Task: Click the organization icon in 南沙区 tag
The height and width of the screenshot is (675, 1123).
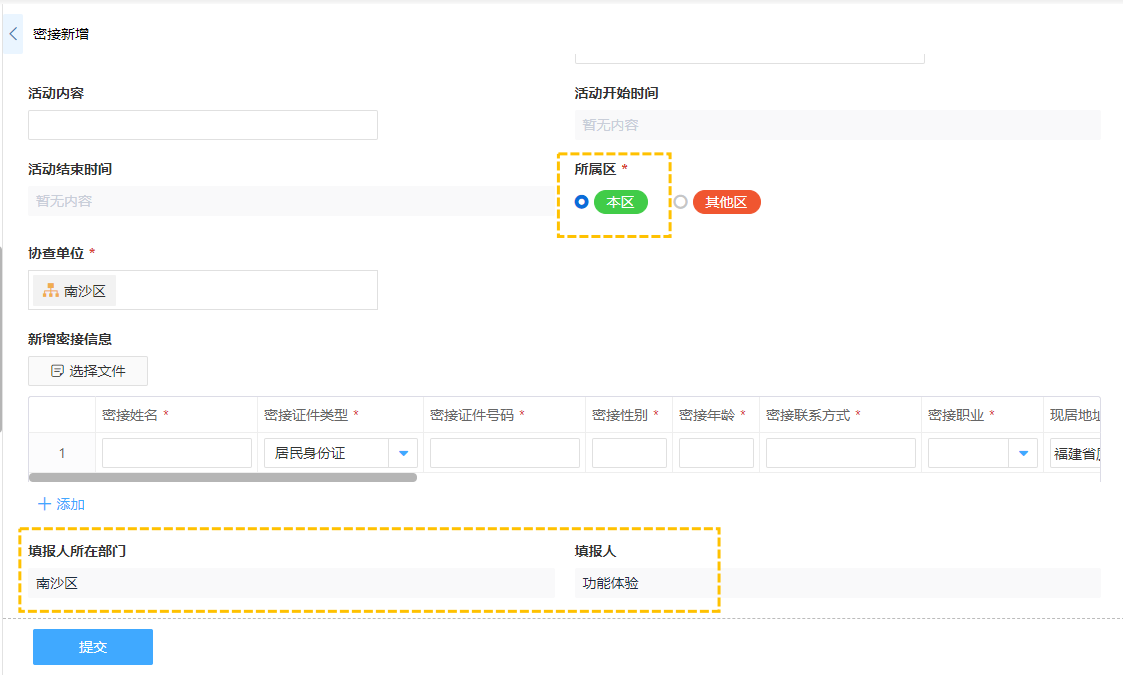Action: 50,291
